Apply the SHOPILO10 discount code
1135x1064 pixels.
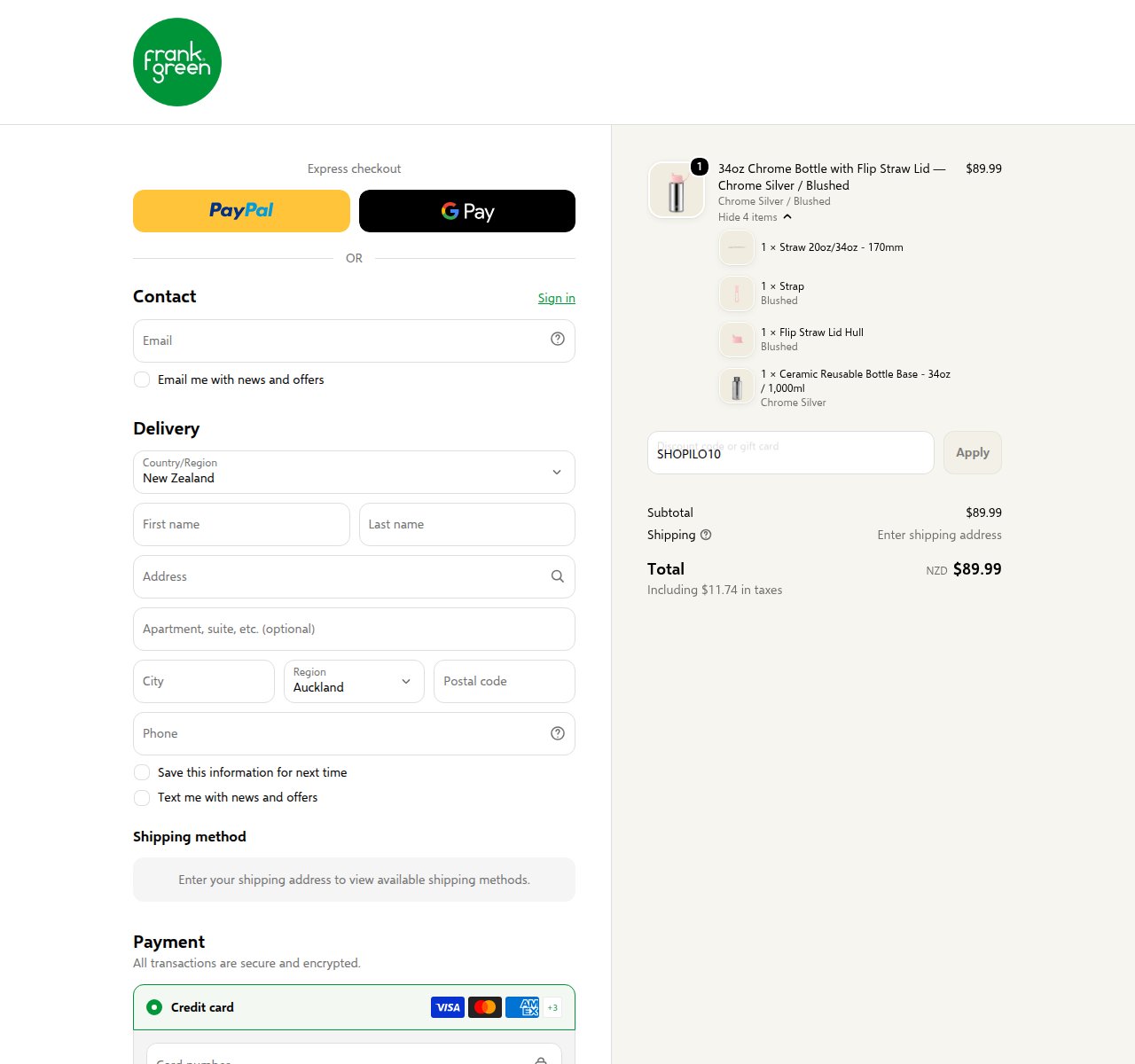[973, 452]
